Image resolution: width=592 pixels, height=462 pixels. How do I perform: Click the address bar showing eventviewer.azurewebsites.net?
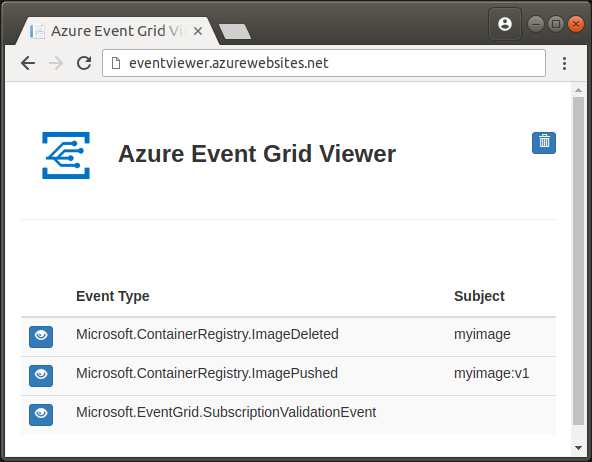coord(324,63)
